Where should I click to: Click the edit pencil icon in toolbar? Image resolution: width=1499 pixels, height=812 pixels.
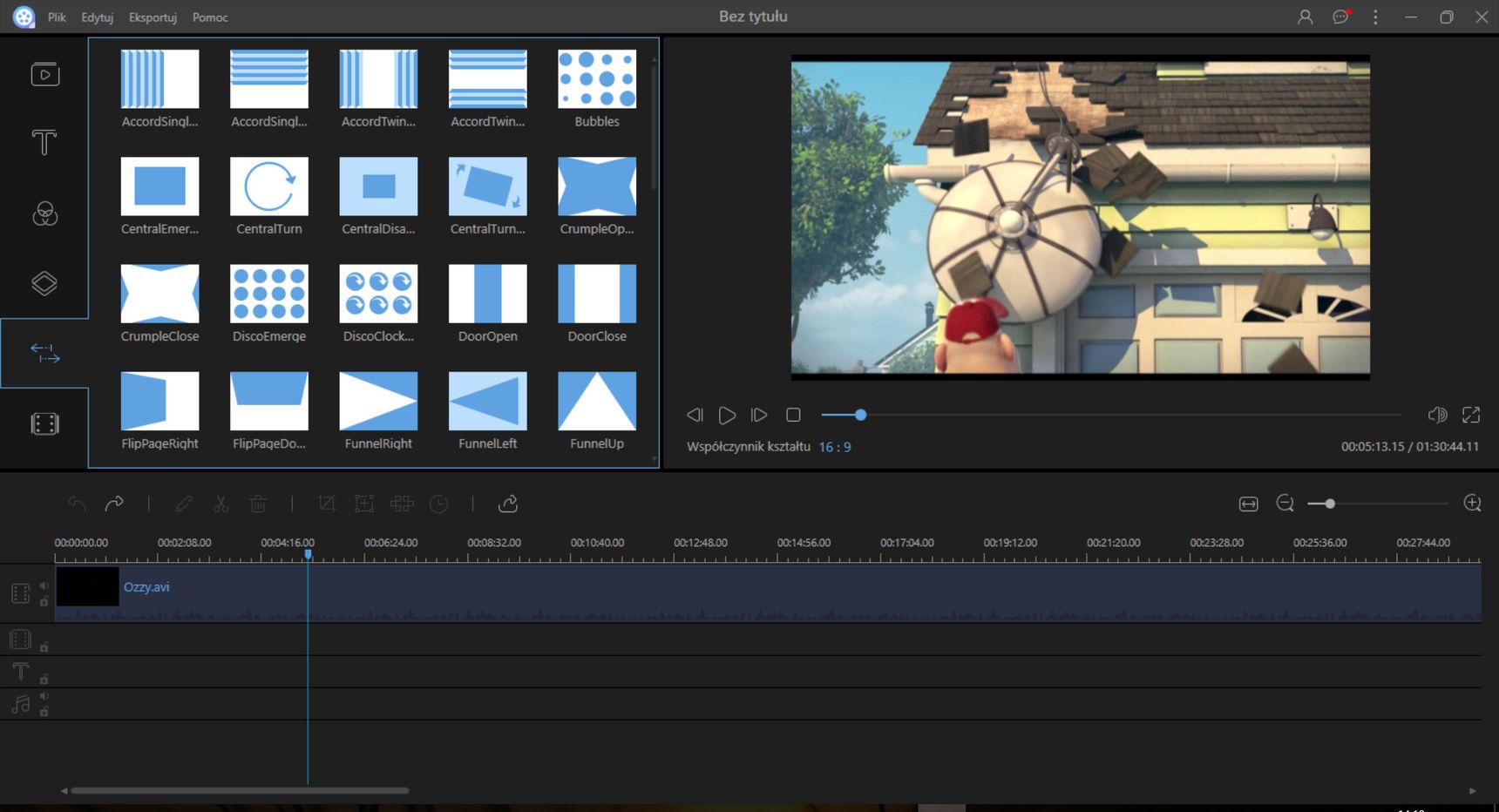pyautogui.click(x=184, y=504)
